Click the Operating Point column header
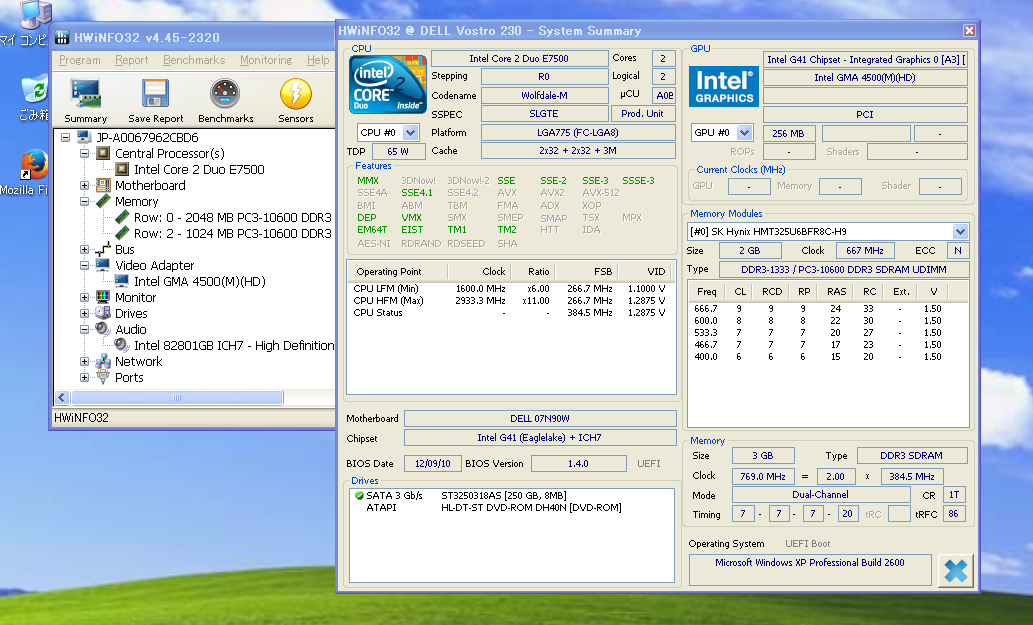 (x=389, y=272)
